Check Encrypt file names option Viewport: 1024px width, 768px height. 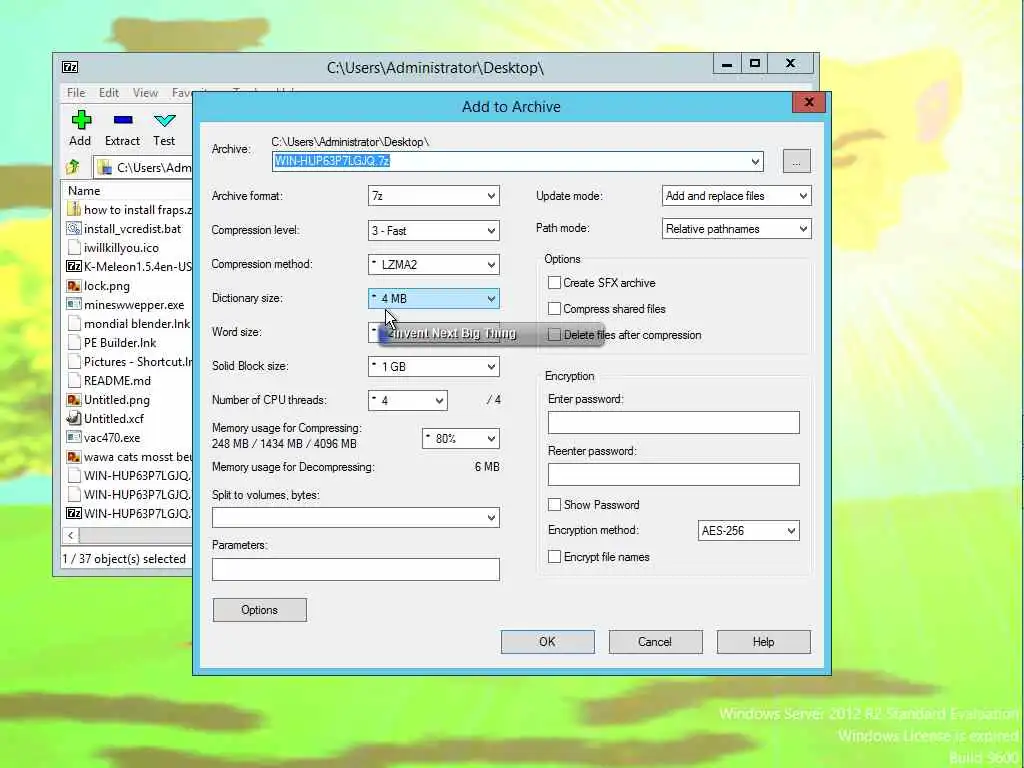pos(554,557)
